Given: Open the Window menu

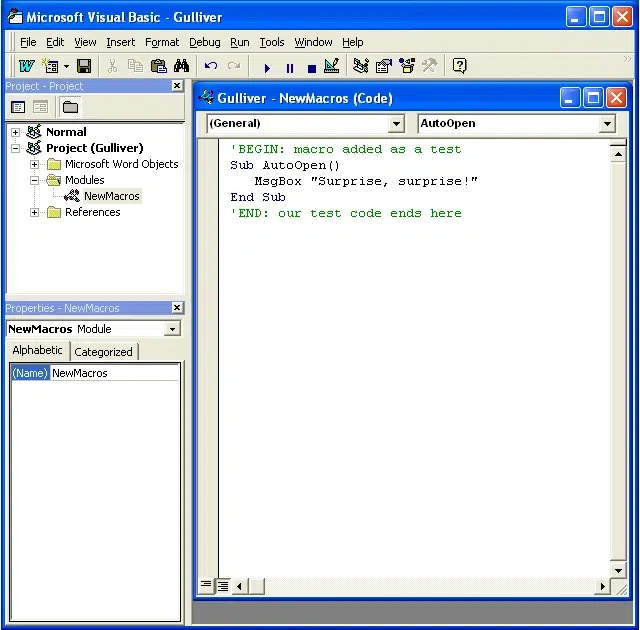Looking at the screenshot, I should [313, 42].
